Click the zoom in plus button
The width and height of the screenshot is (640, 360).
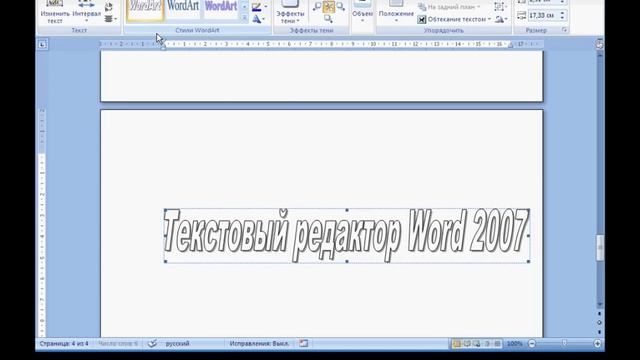597,344
